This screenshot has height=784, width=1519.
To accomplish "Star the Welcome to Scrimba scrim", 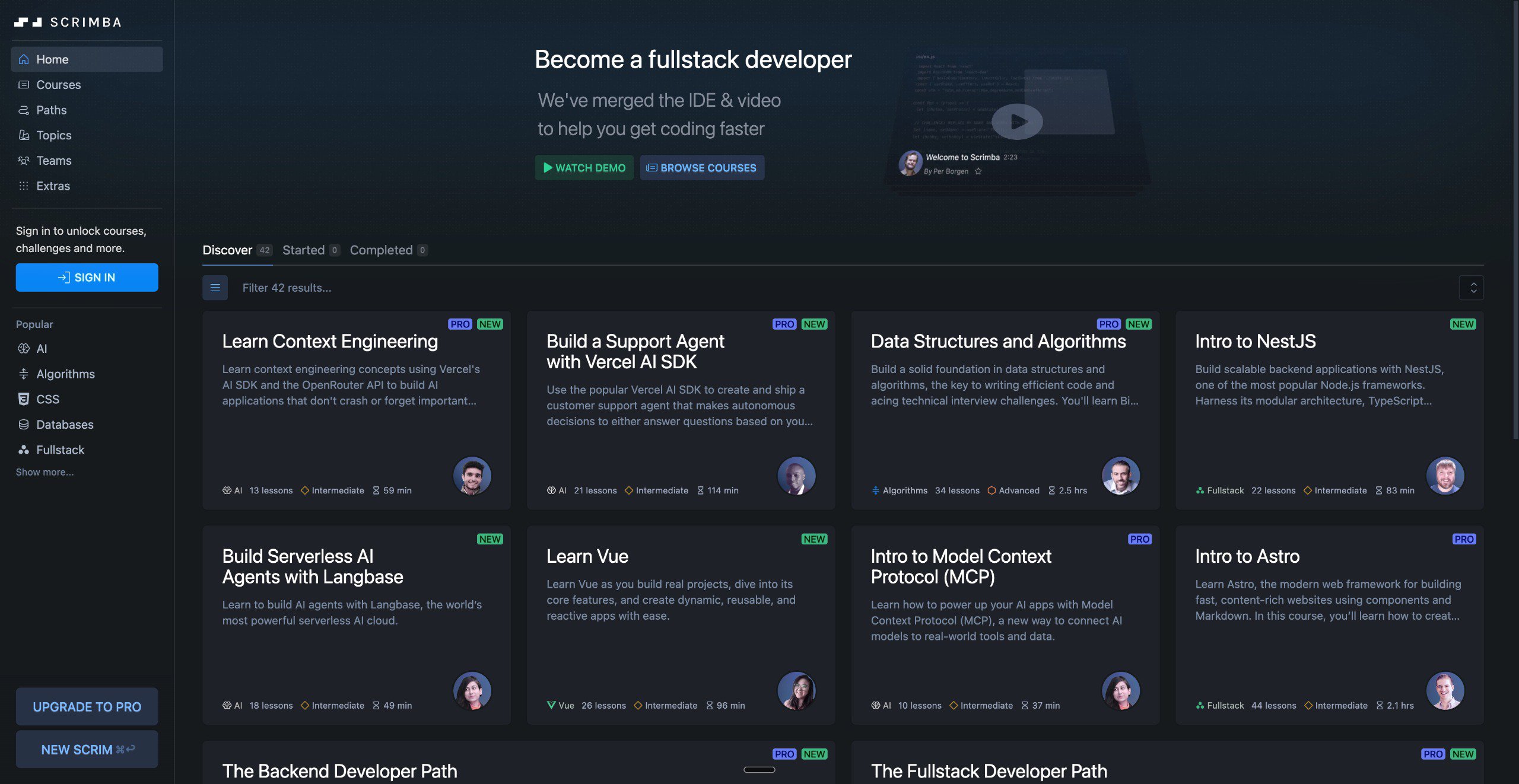I will pyautogui.click(x=978, y=171).
